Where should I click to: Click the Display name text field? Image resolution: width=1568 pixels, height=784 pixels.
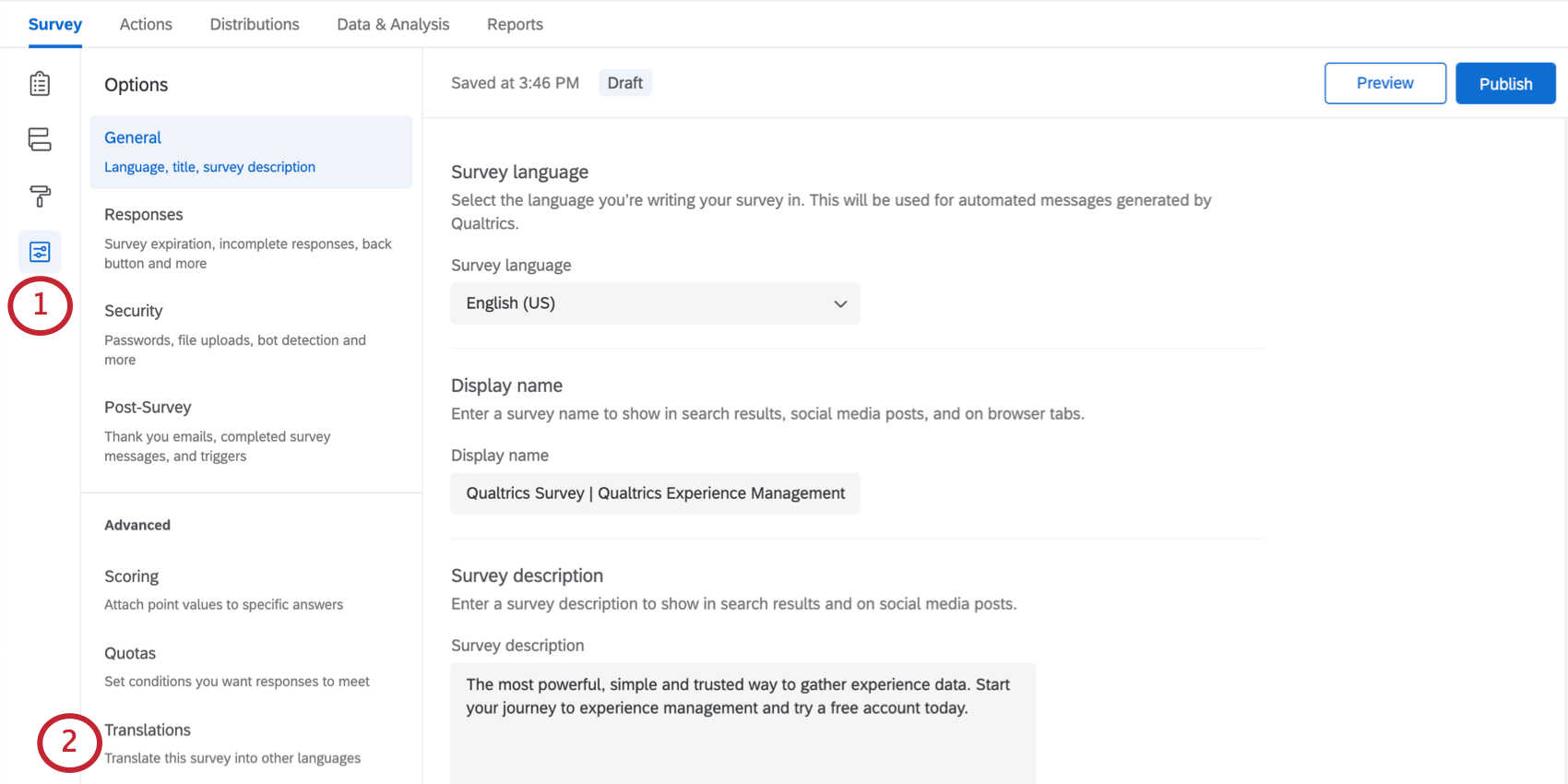click(655, 493)
